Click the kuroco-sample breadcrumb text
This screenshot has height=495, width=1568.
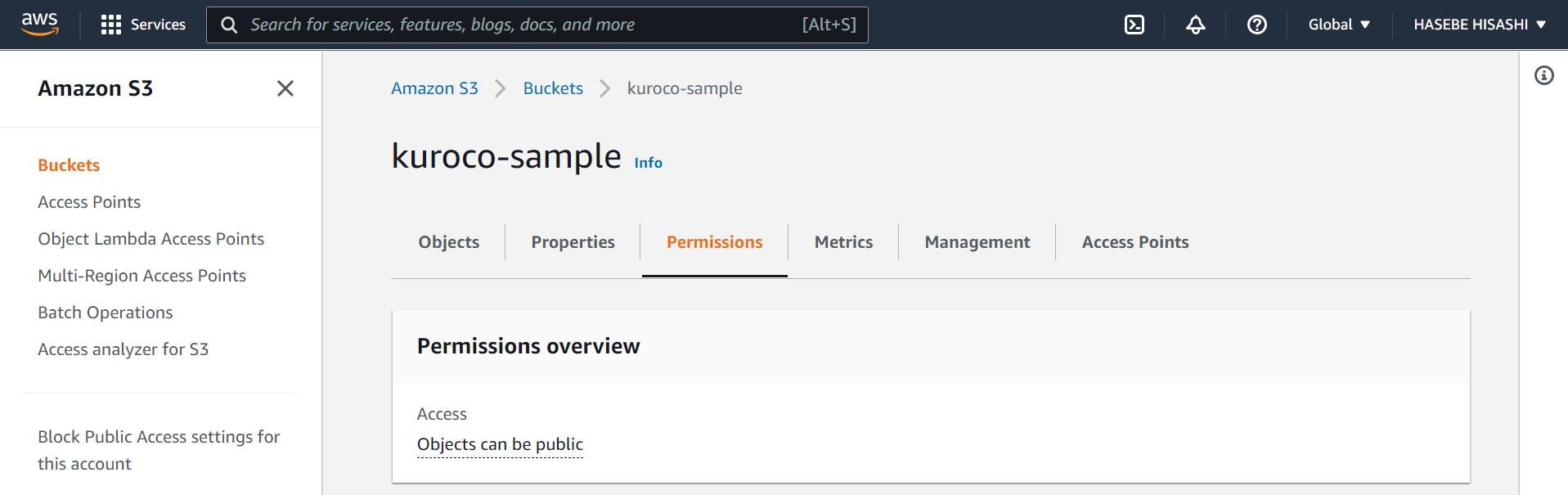[685, 88]
